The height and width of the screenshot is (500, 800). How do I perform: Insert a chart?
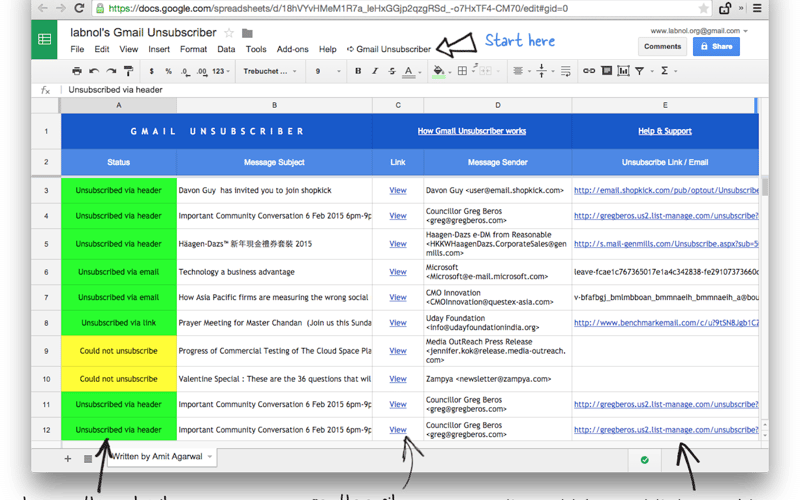coord(623,71)
